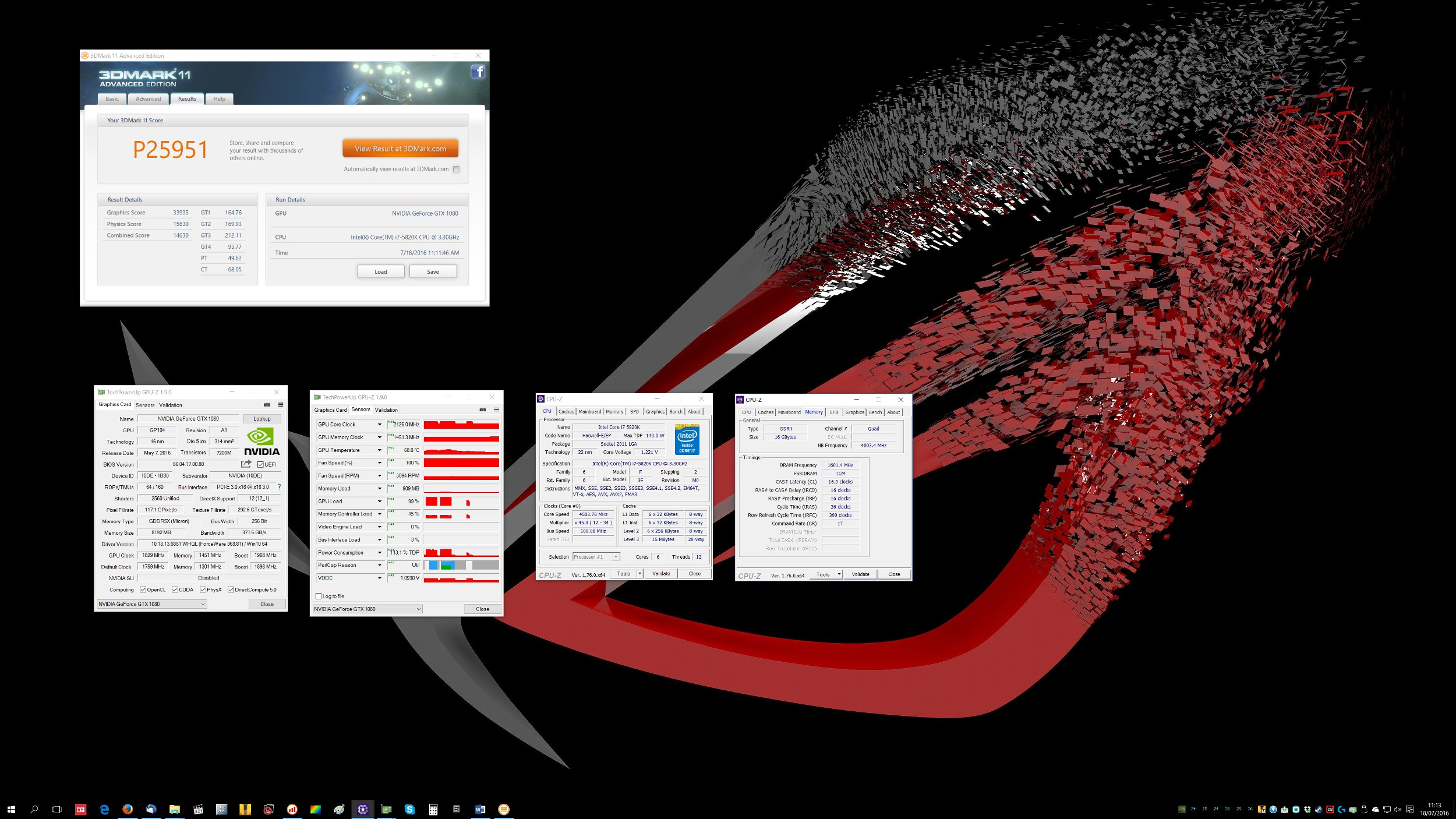The height and width of the screenshot is (819, 1456).
Task: Switch to CPU-Z via the taskbar icon
Action: (362, 809)
